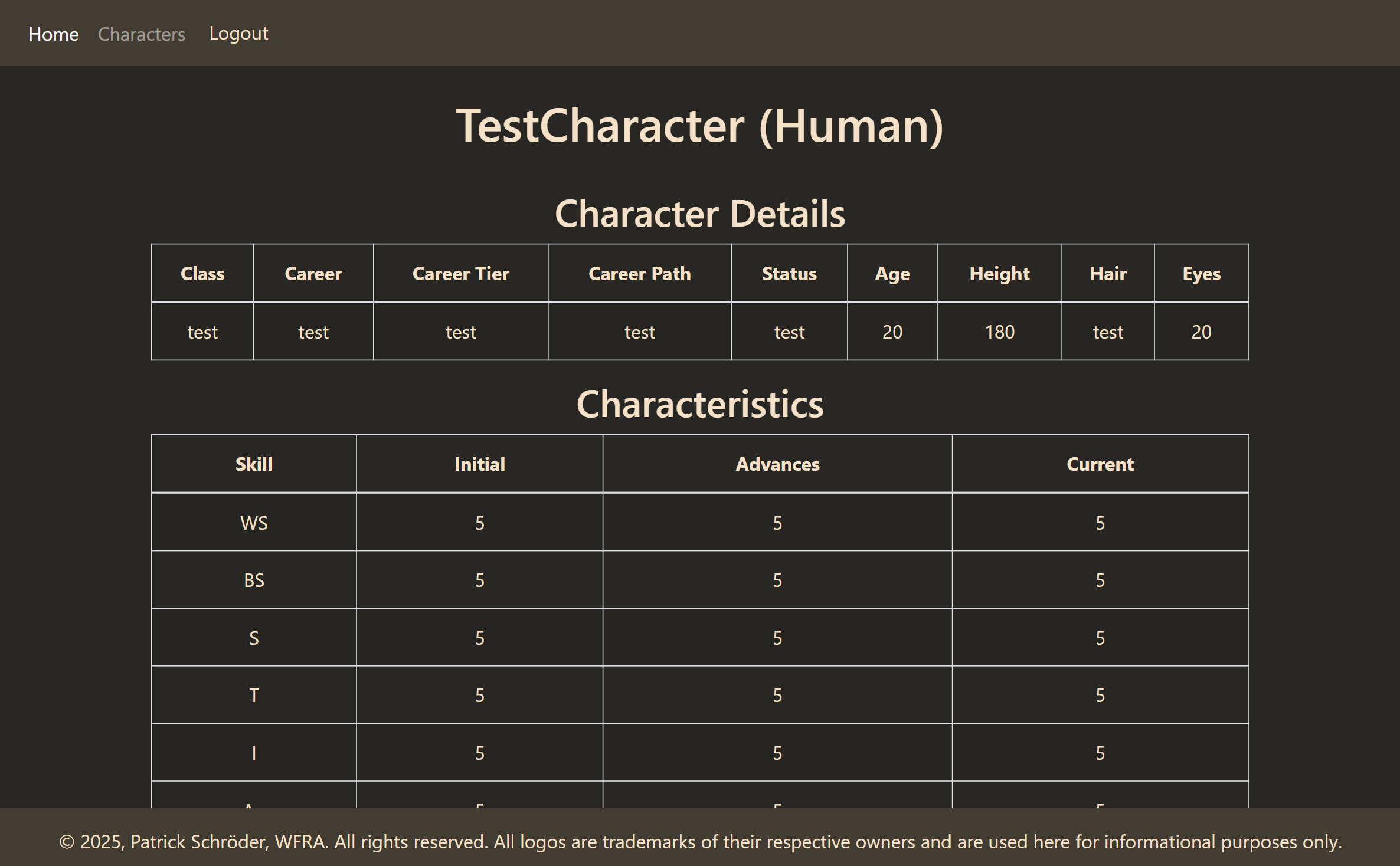The image size is (1400, 866).
Task: Click the Advances column header
Action: [777, 464]
